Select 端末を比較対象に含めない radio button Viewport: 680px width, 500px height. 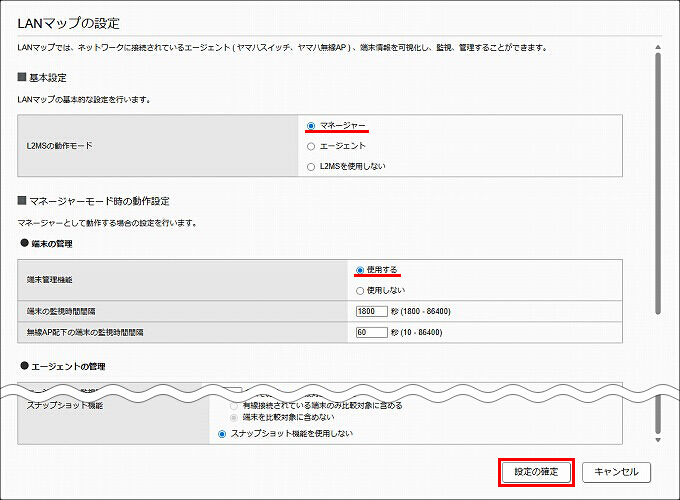coord(234,418)
